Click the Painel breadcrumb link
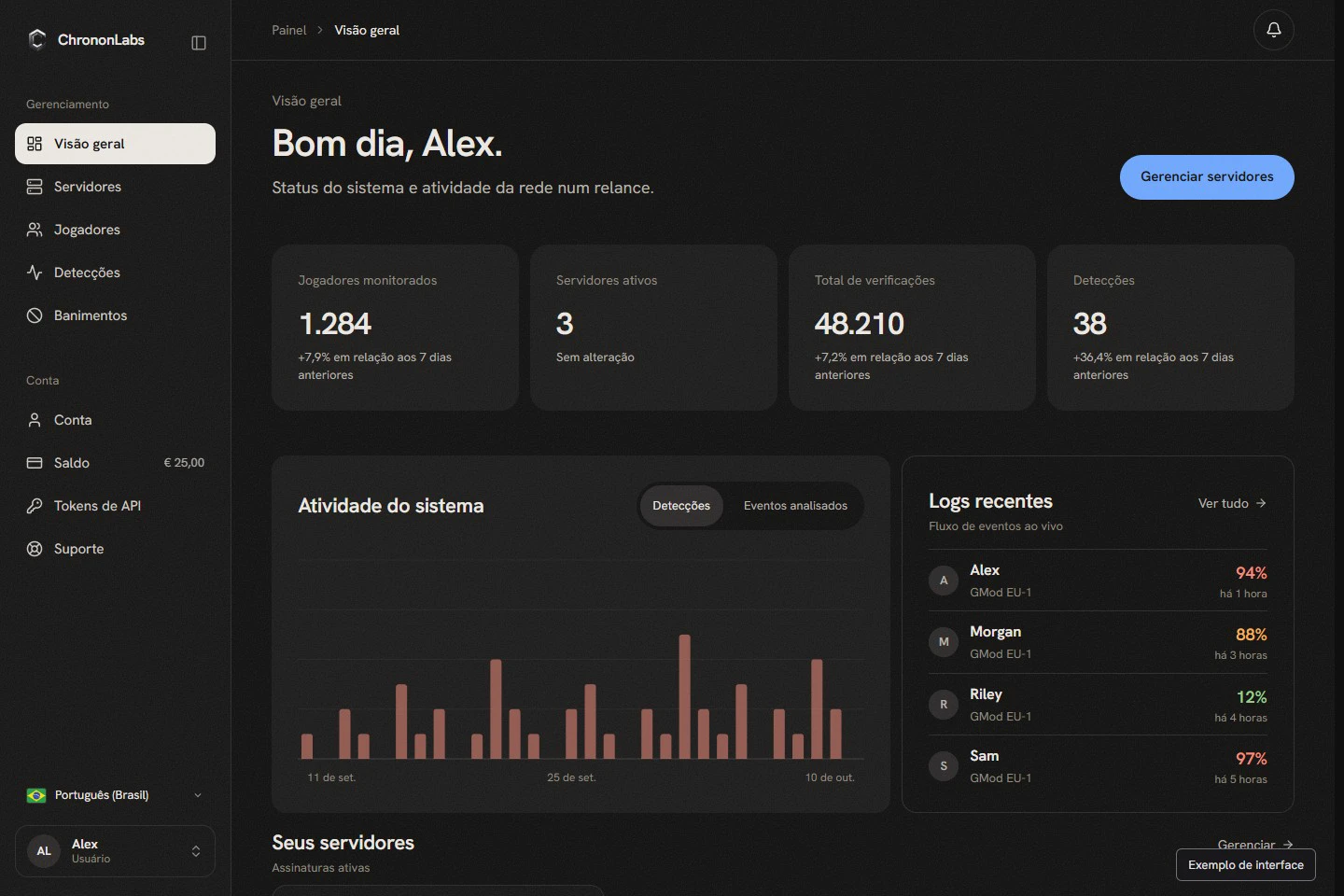The width and height of the screenshot is (1344, 896). (x=288, y=30)
